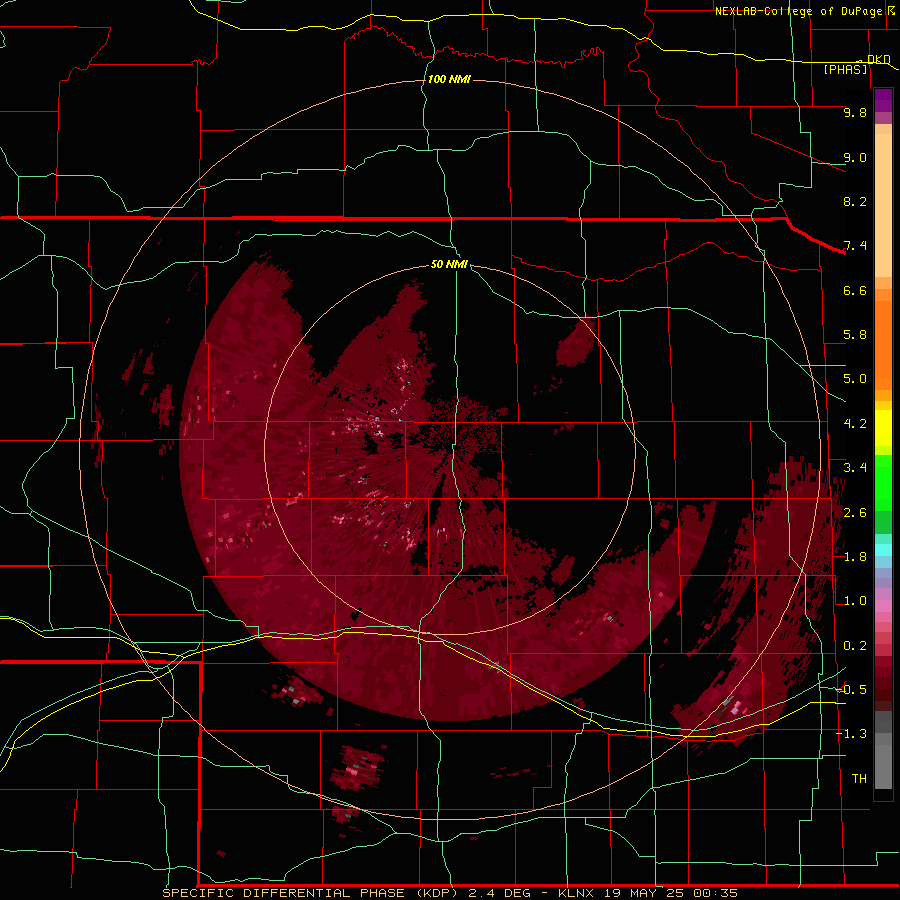Screen dimensions: 900x900
Task: Pick the green color bar segment
Action: pos(883,482)
